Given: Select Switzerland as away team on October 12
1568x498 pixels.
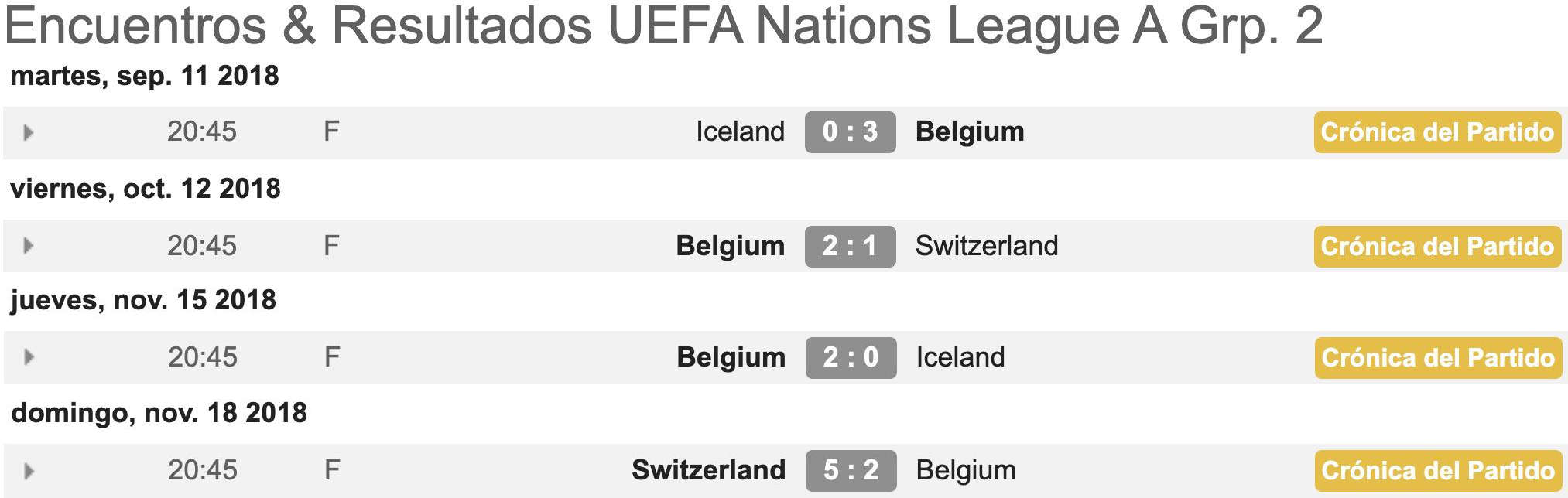Looking at the screenshot, I should tap(986, 246).
